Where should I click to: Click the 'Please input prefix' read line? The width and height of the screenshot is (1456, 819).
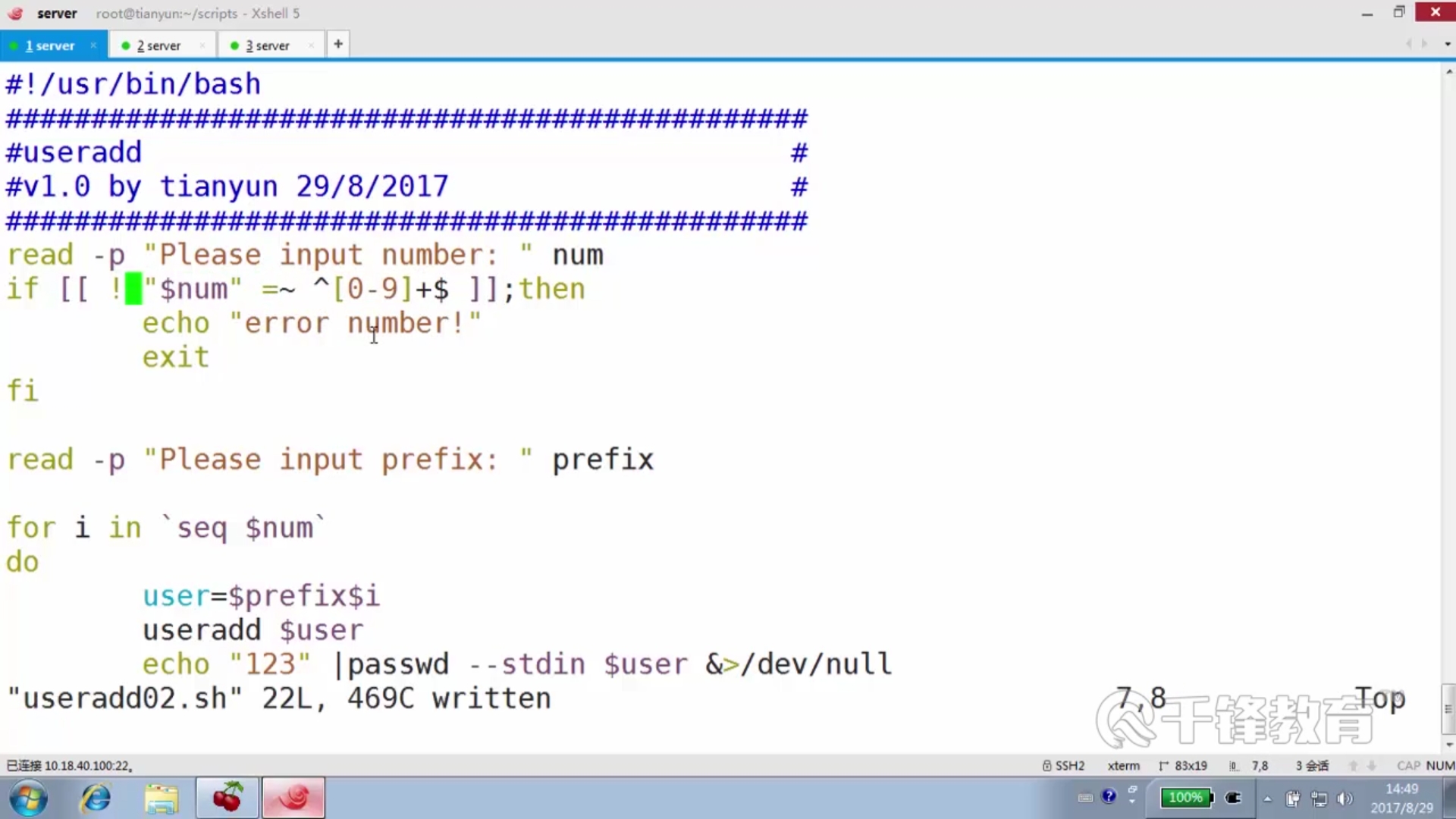click(x=330, y=460)
